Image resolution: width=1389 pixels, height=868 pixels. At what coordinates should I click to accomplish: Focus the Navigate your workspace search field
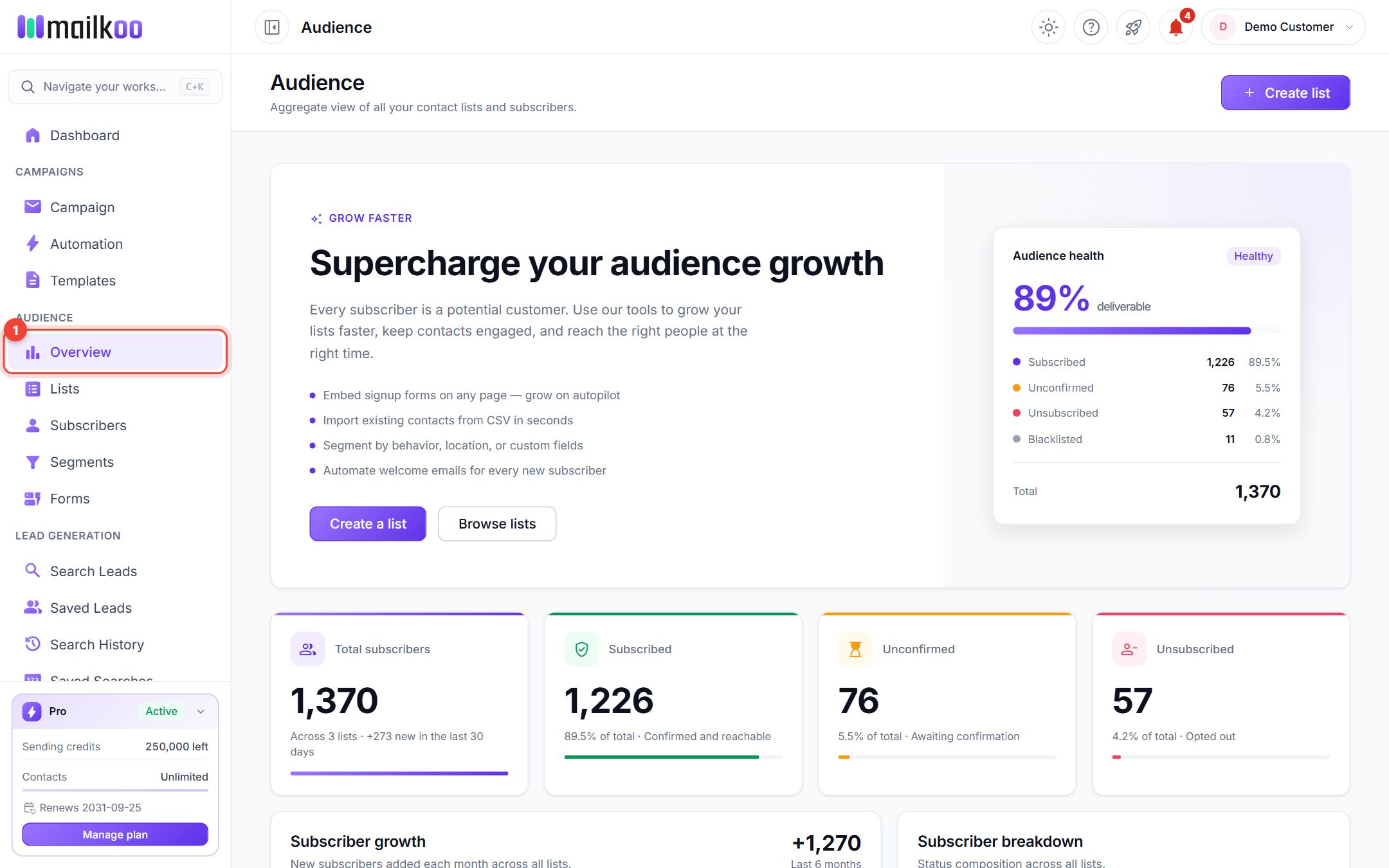pyautogui.click(x=115, y=86)
